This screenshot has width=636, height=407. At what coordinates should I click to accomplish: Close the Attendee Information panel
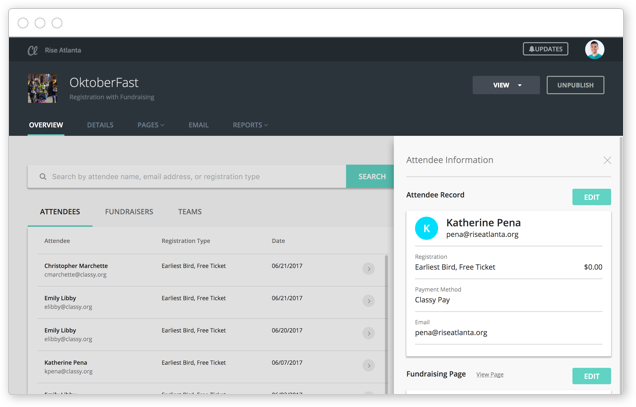click(607, 160)
